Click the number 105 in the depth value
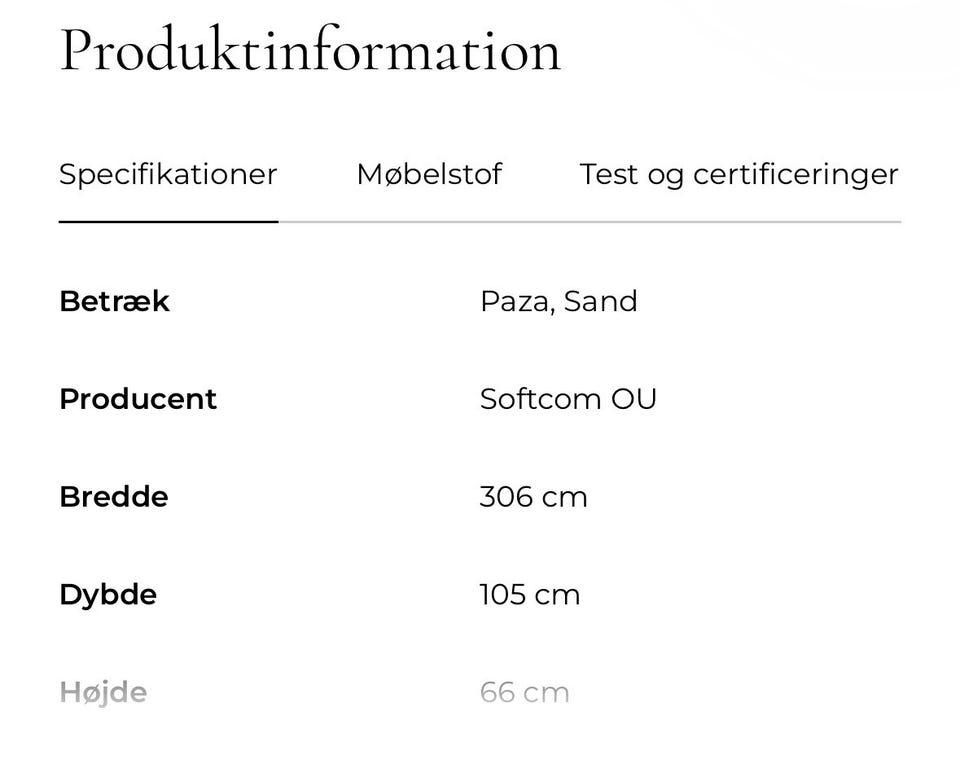The width and height of the screenshot is (960, 782). click(x=502, y=595)
